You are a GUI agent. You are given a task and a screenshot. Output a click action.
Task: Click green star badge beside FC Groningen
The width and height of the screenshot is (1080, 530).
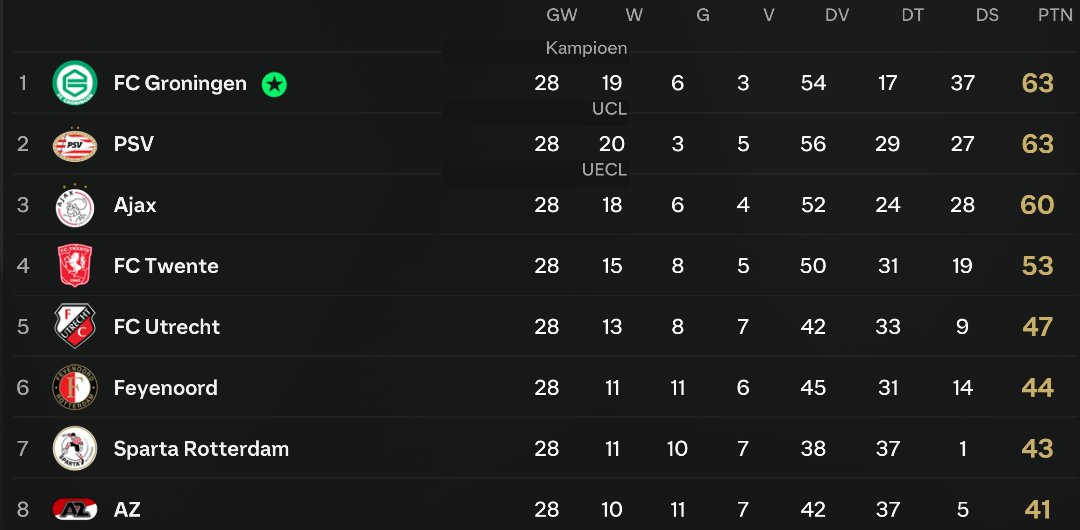(274, 85)
